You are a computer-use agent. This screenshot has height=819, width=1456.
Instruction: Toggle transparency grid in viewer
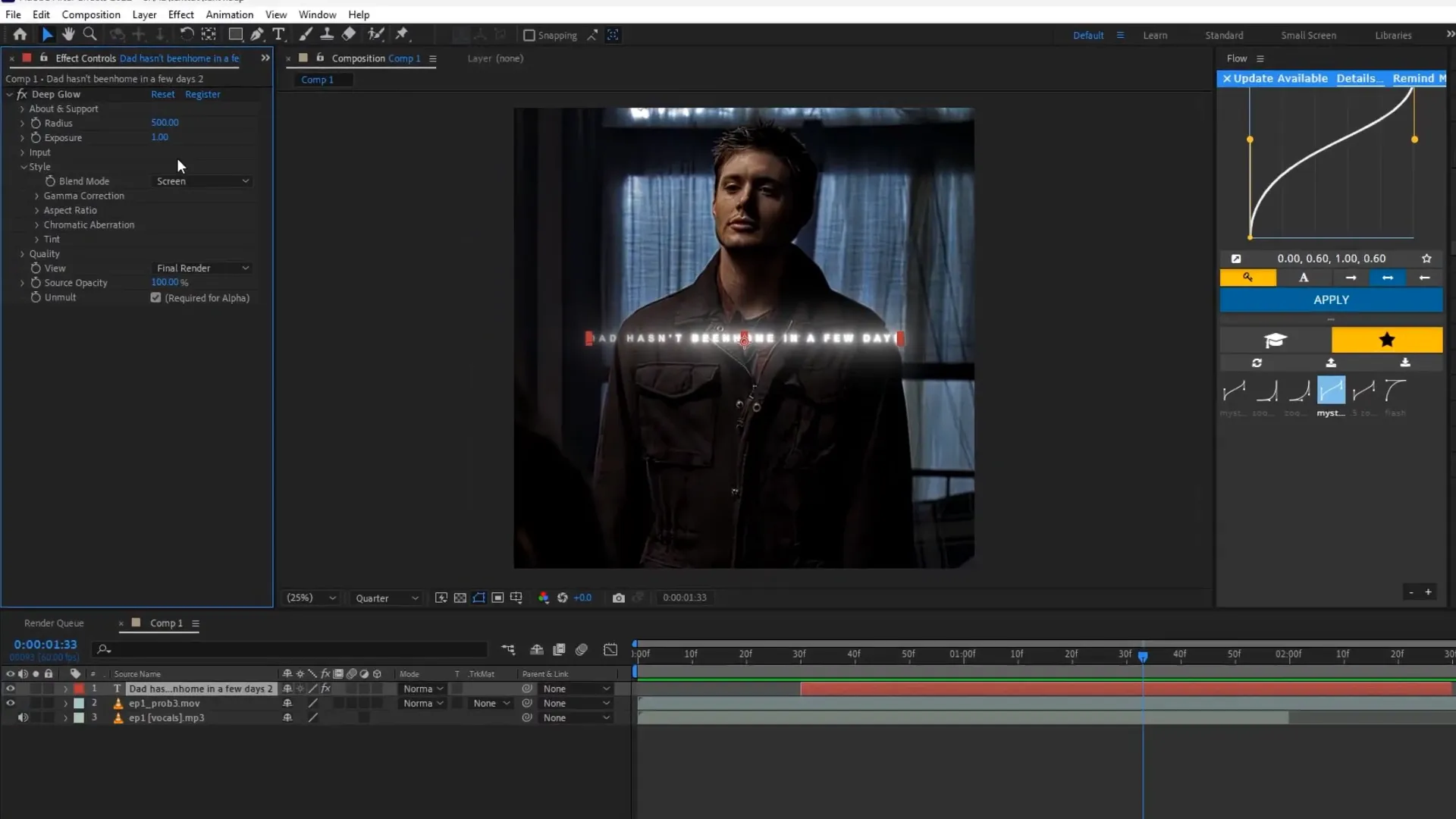(460, 598)
